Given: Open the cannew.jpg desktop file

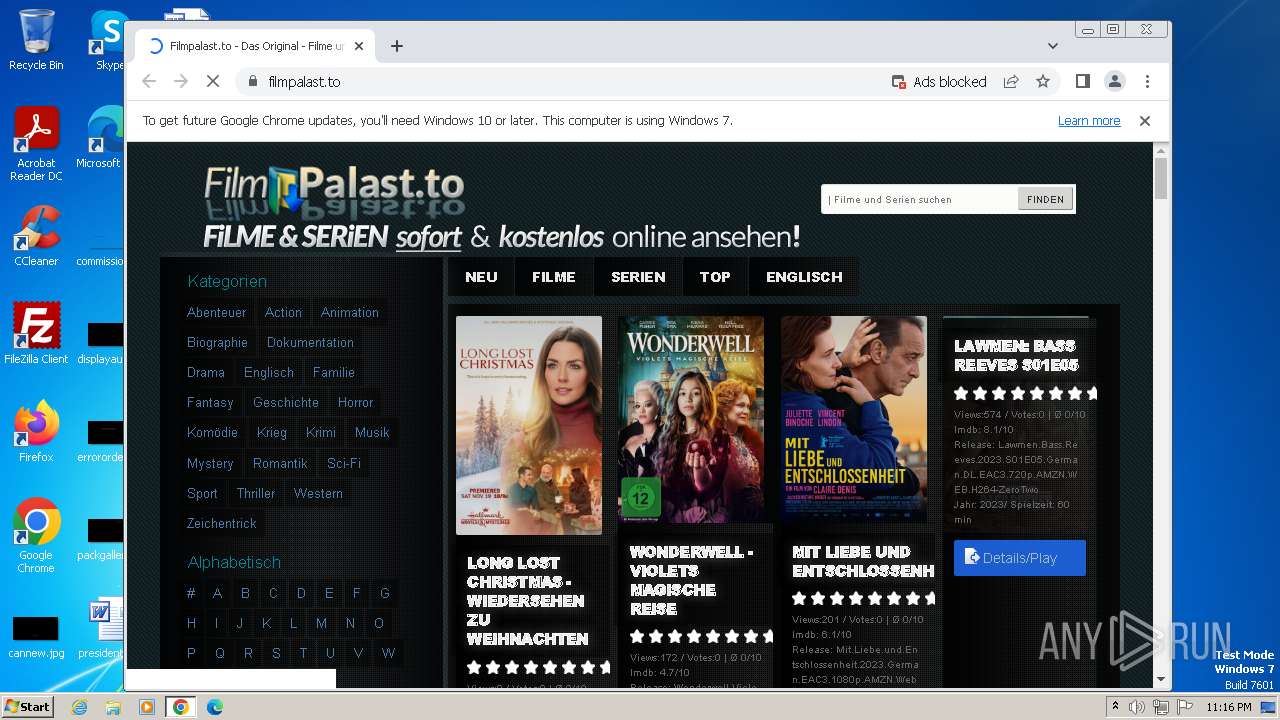Looking at the screenshot, I should pos(36,637).
